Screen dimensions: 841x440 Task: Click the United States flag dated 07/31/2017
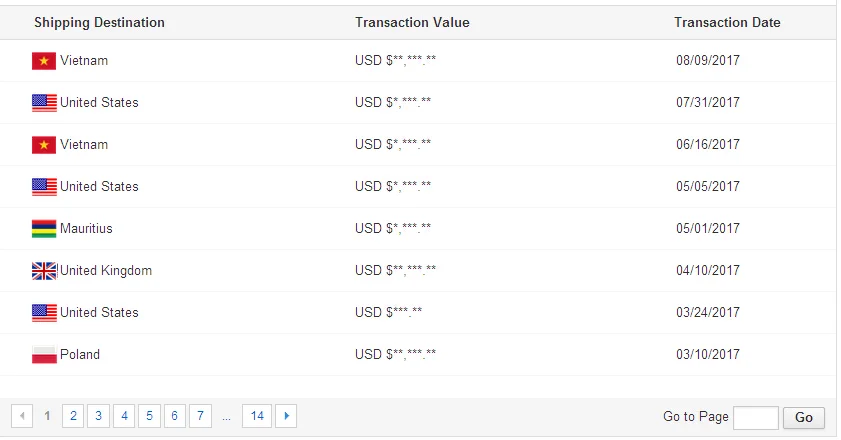pyautogui.click(x=44, y=103)
